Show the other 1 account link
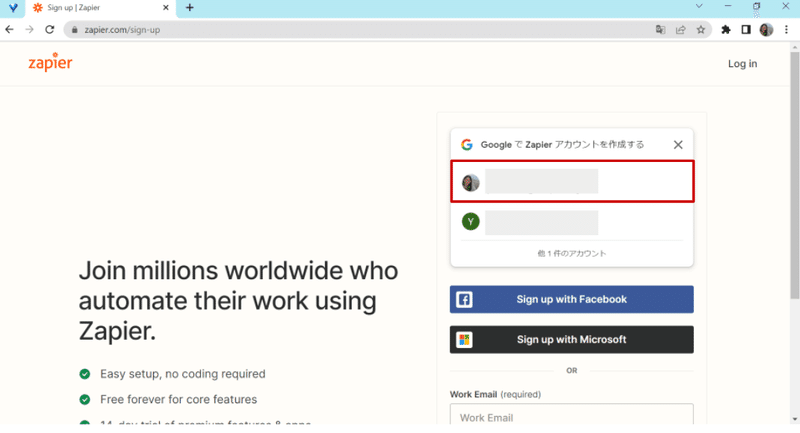 571,253
